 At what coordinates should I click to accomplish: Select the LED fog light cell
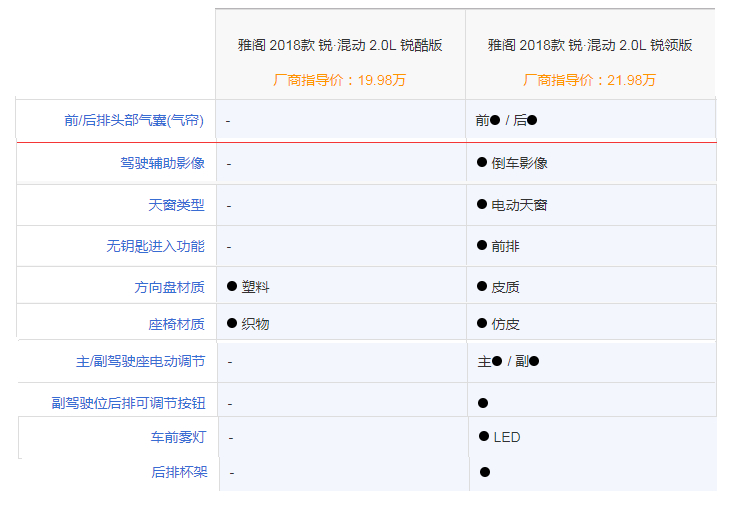click(500, 437)
